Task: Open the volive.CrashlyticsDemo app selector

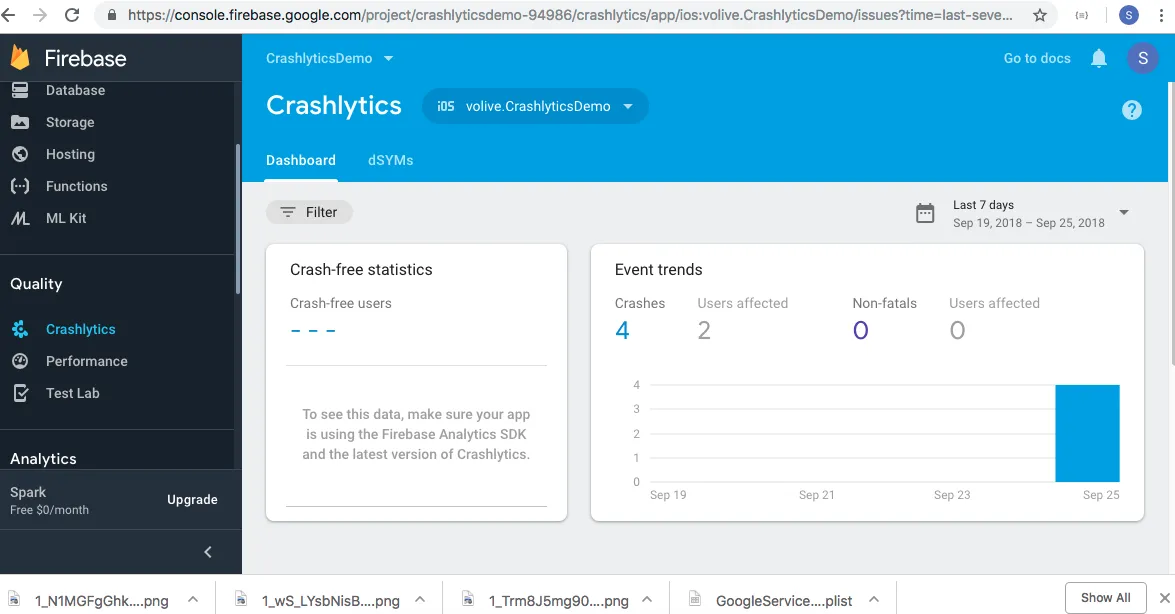Action: click(x=535, y=106)
